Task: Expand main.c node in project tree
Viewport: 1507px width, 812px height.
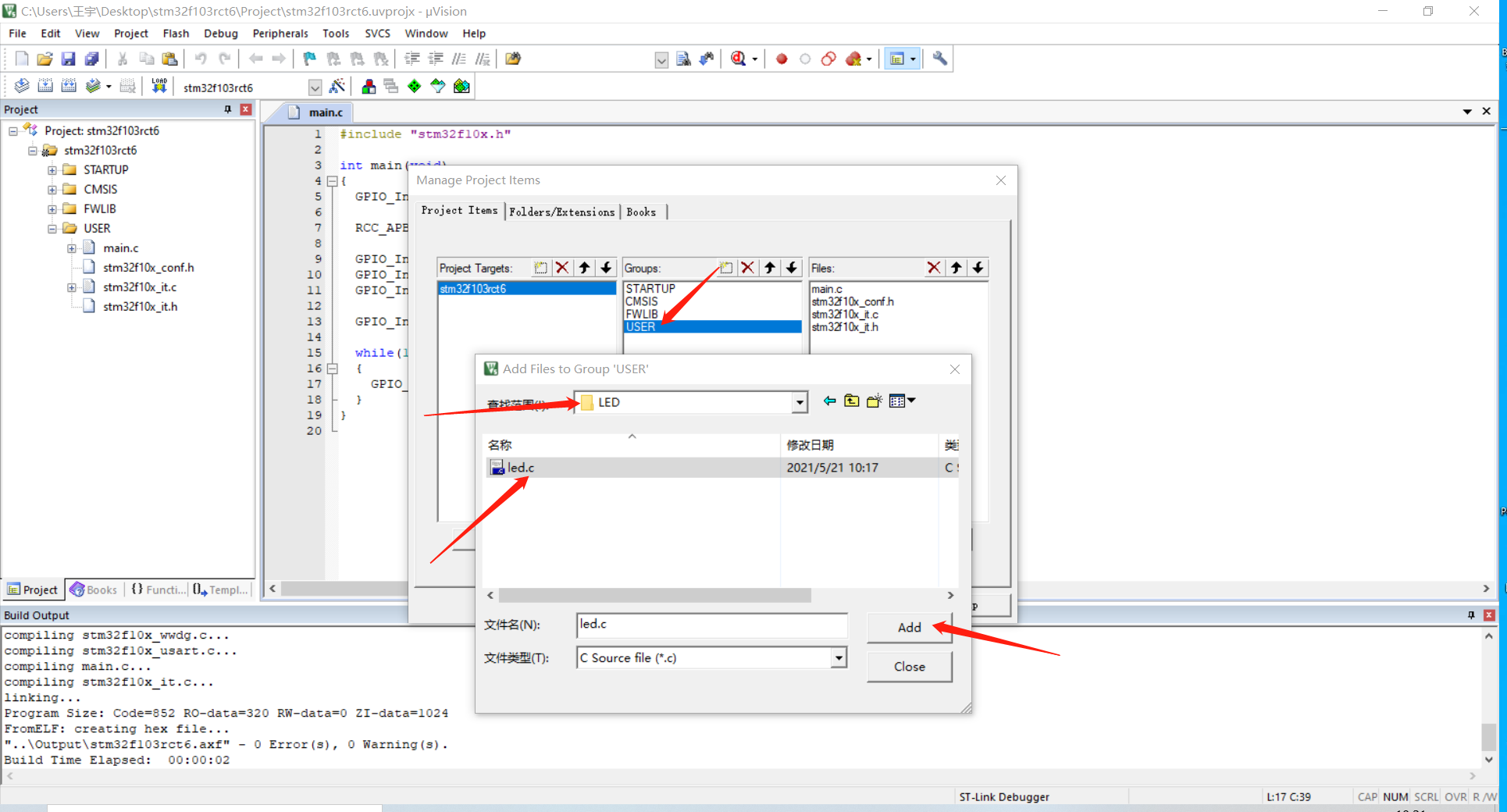Action: 72,248
